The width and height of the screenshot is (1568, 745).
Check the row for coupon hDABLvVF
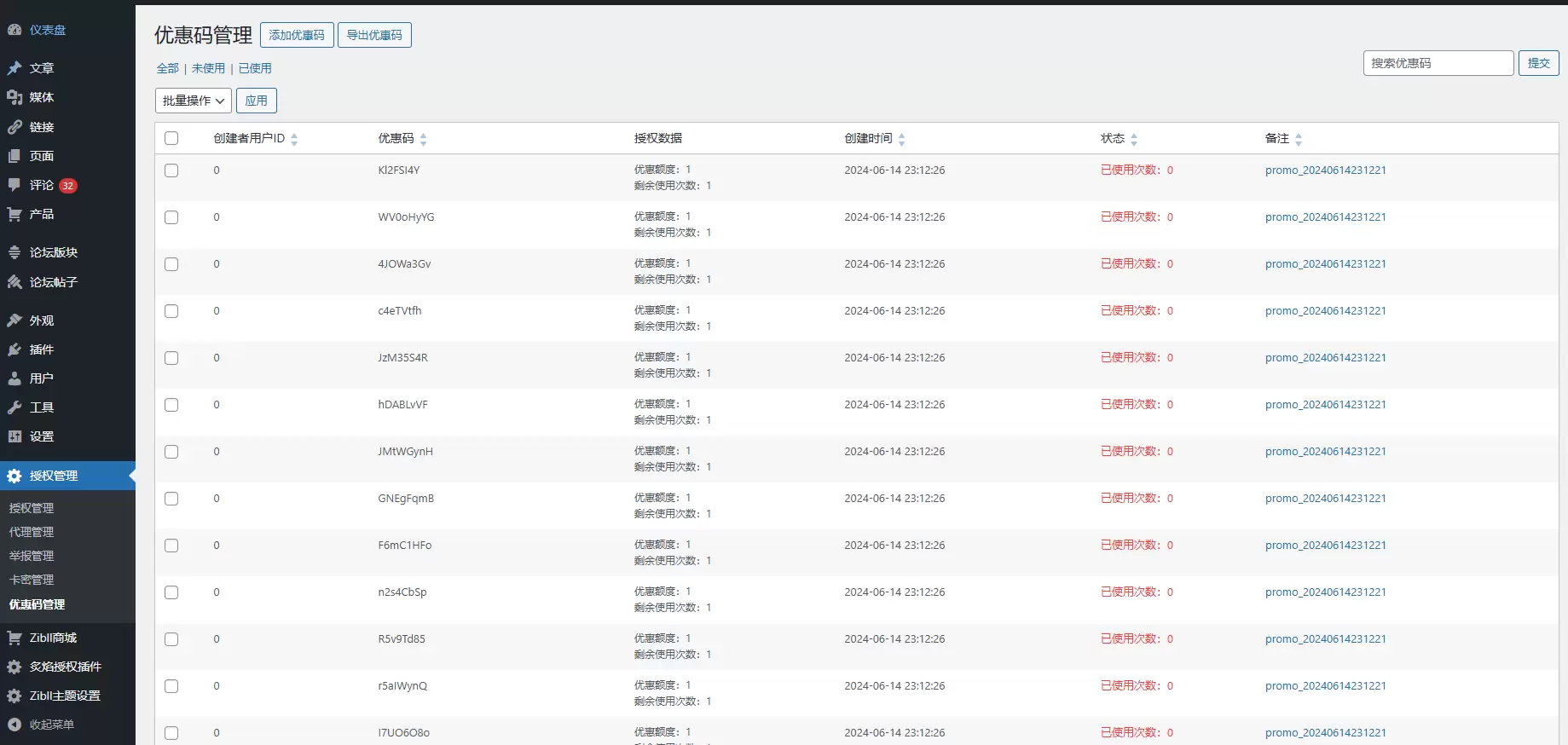pyautogui.click(x=171, y=405)
